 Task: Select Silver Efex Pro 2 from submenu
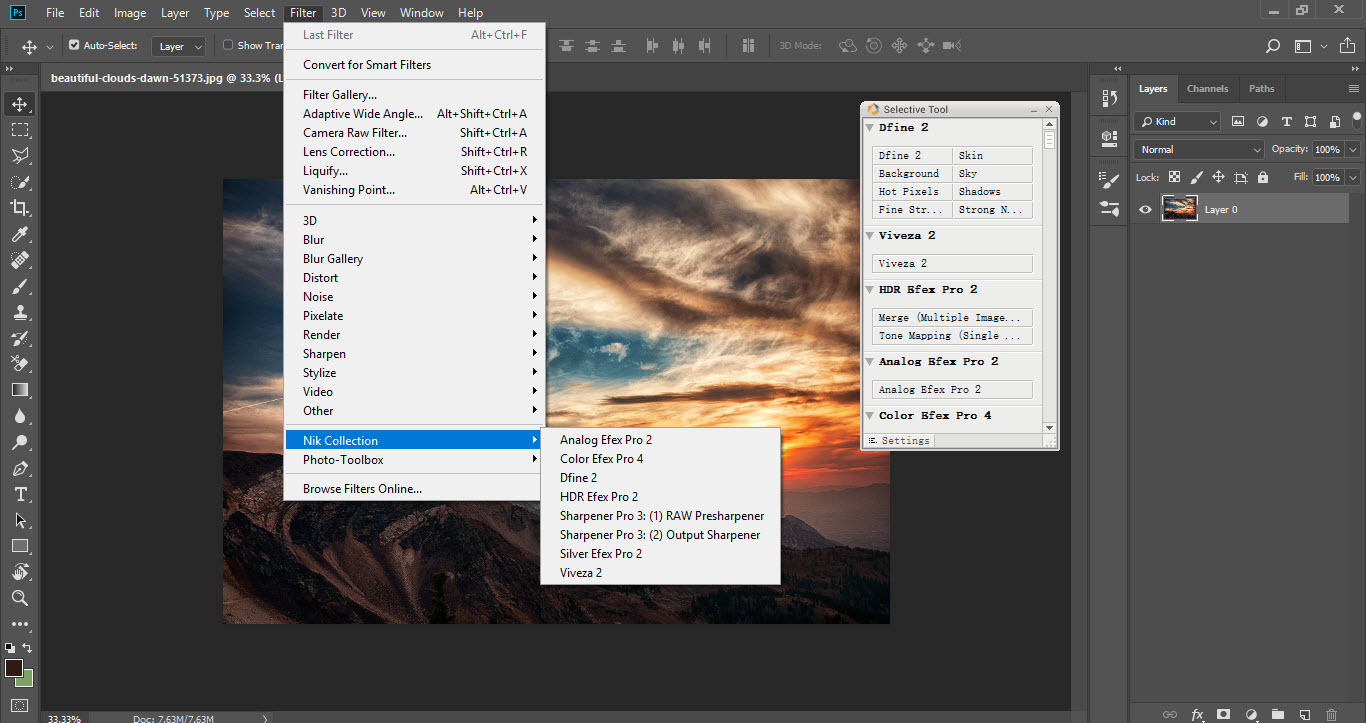pyautogui.click(x=660, y=554)
